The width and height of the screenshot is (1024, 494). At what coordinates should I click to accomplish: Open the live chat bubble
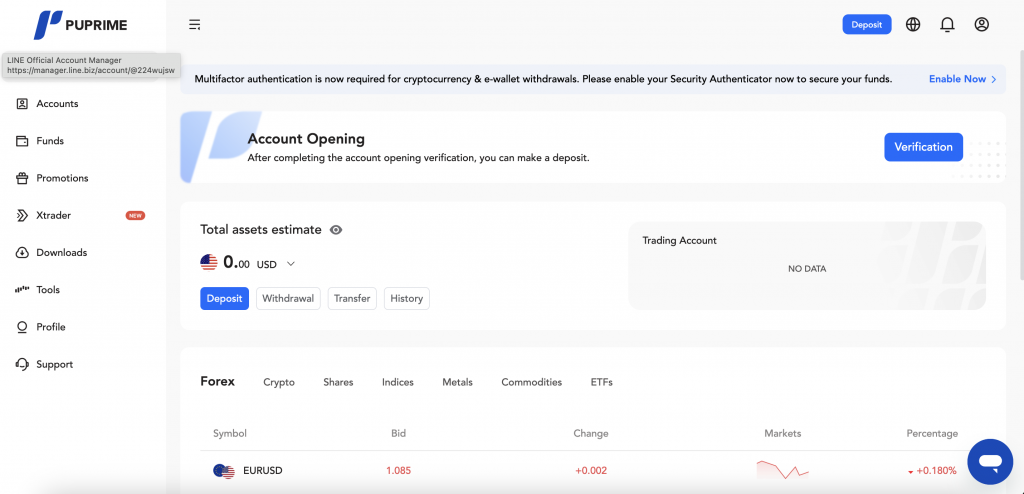coord(990,462)
